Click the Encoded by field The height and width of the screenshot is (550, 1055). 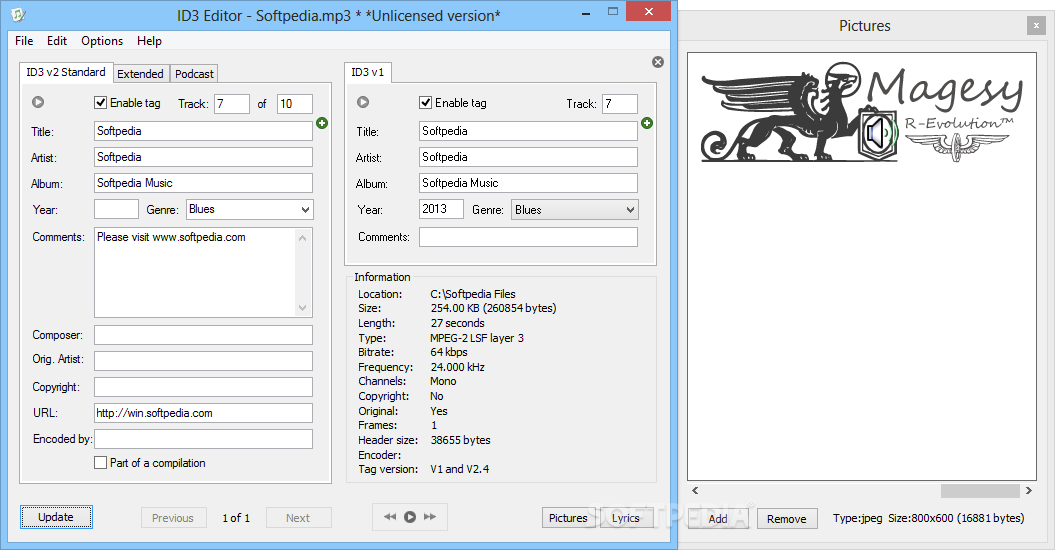pos(203,439)
